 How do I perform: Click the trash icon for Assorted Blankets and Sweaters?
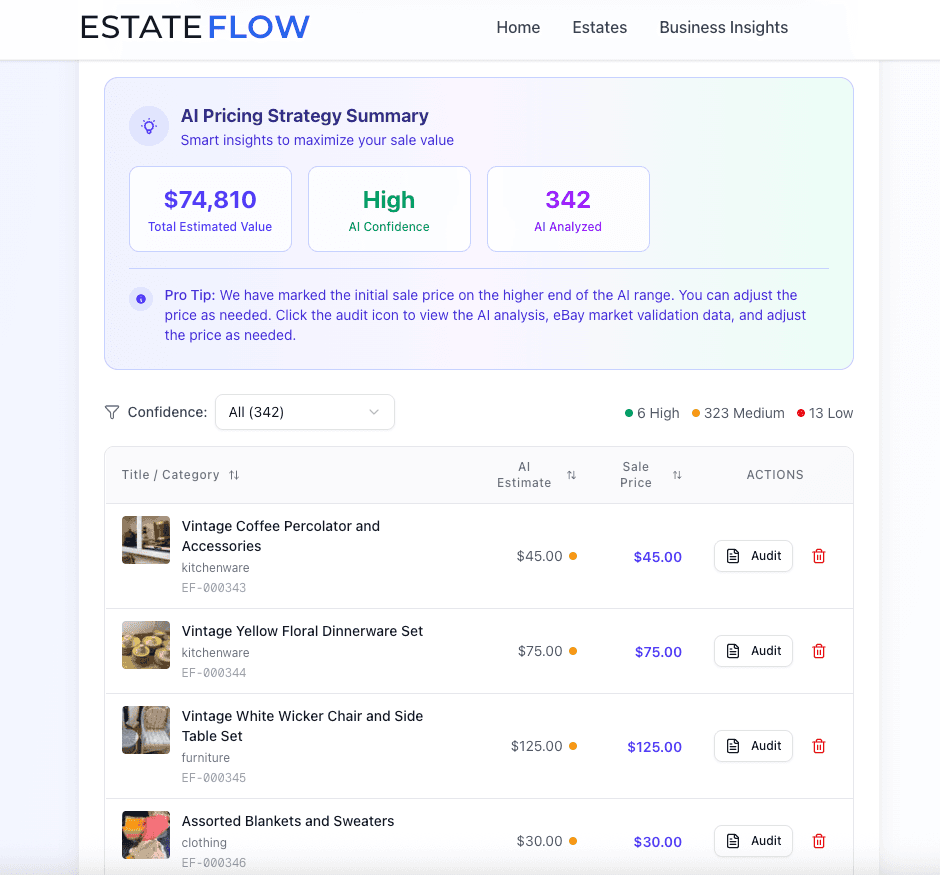click(x=818, y=841)
